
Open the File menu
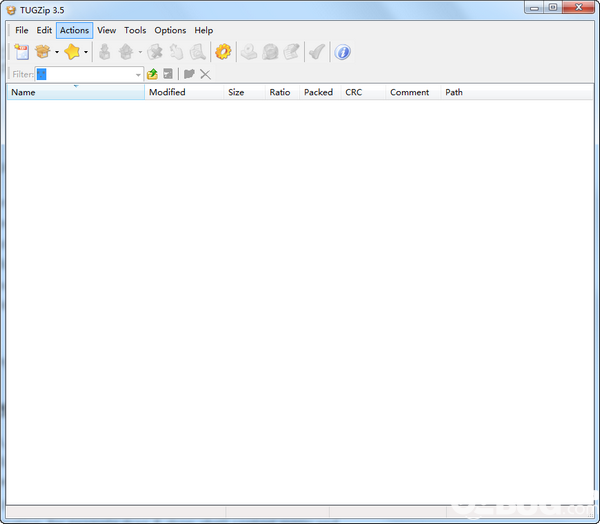(21, 30)
